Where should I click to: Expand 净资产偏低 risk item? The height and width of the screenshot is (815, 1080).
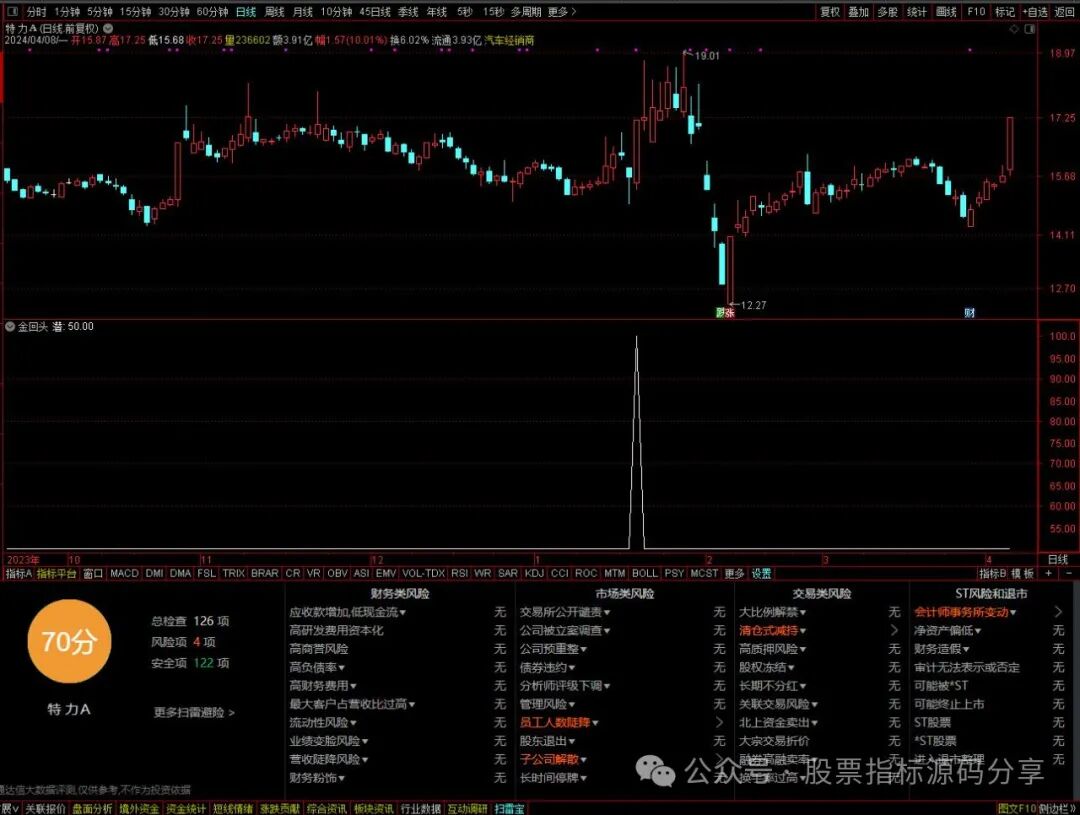(x=948, y=630)
